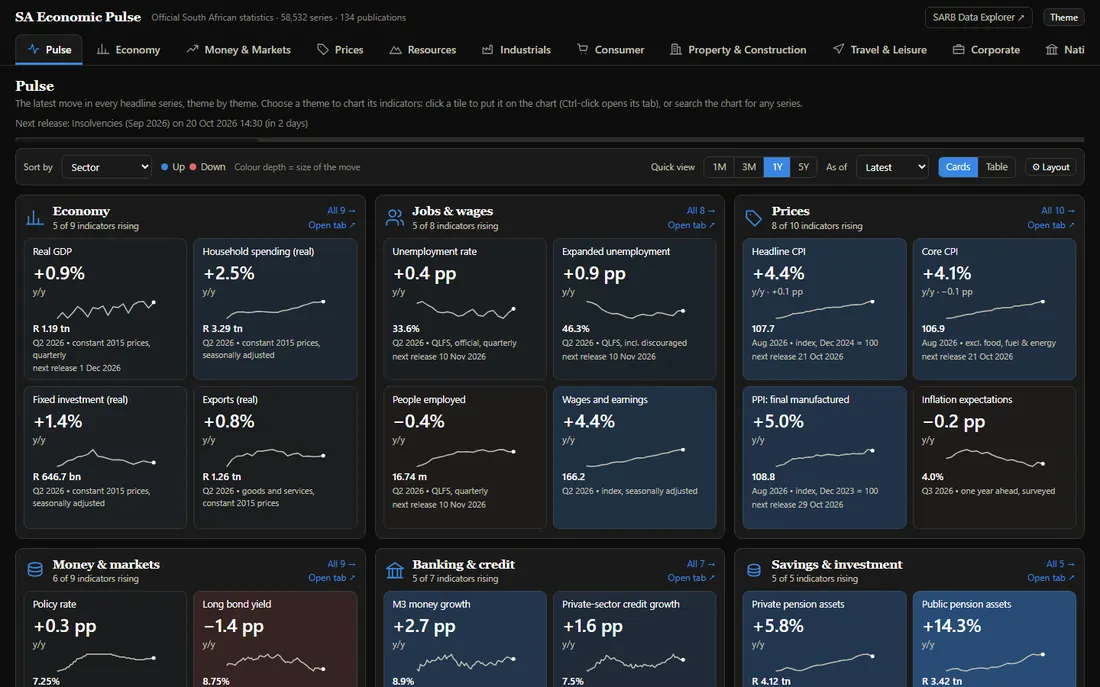Image resolution: width=1100 pixels, height=687 pixels.
Task: Open Money & markets section tab link
Action: (x=332, y=578)
